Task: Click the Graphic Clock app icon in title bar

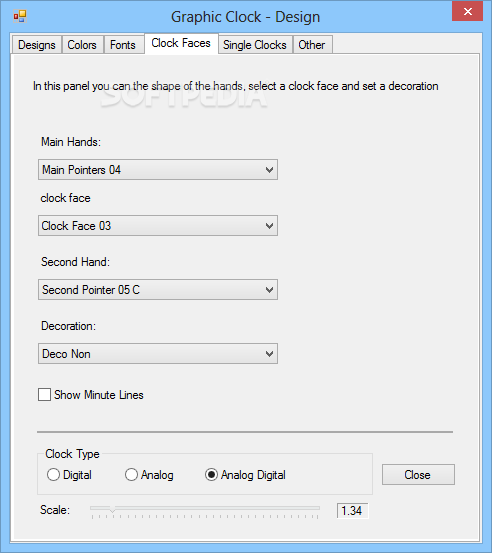Action: coord(20,17)
